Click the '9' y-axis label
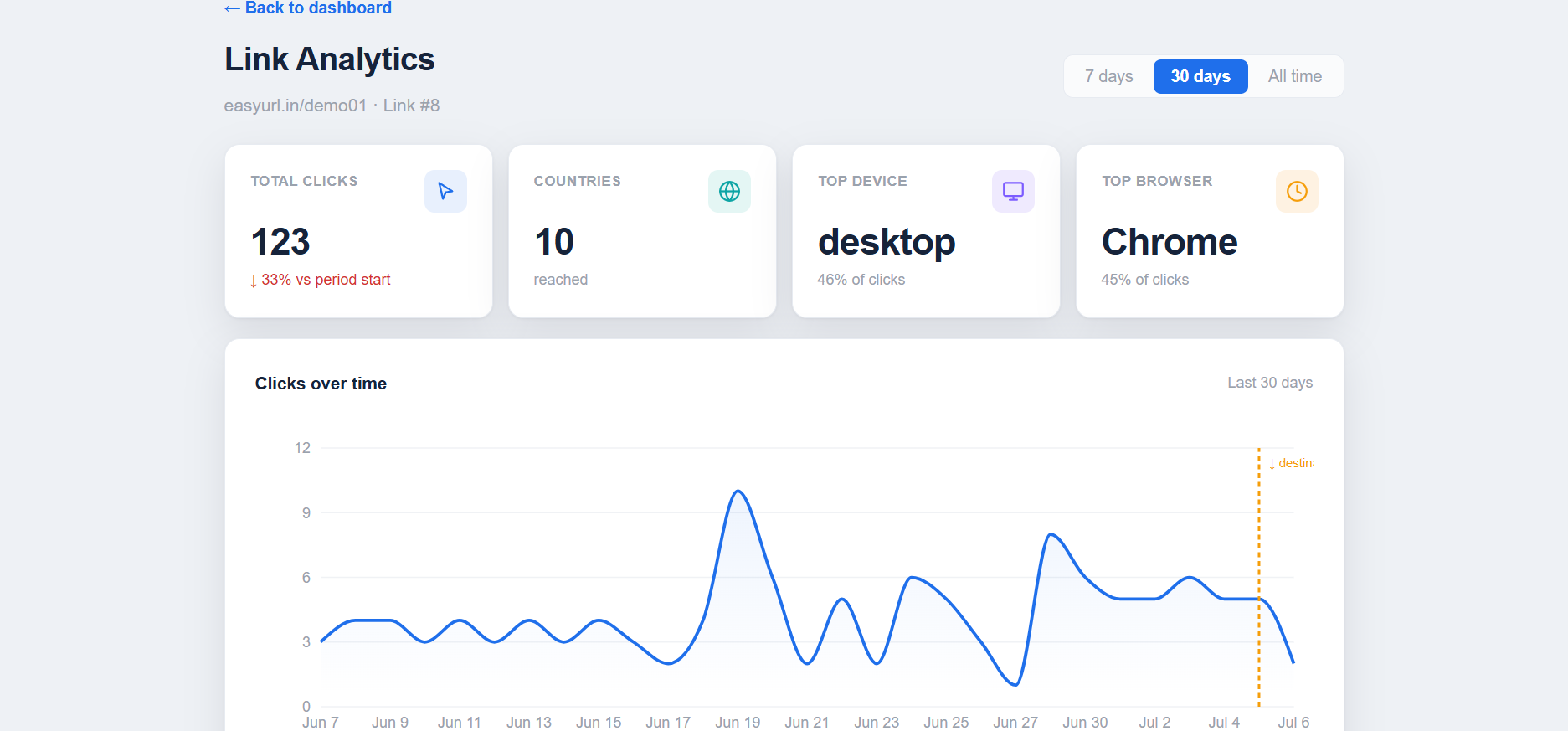This screenshot has width=1568, height=731. point(306,512)
